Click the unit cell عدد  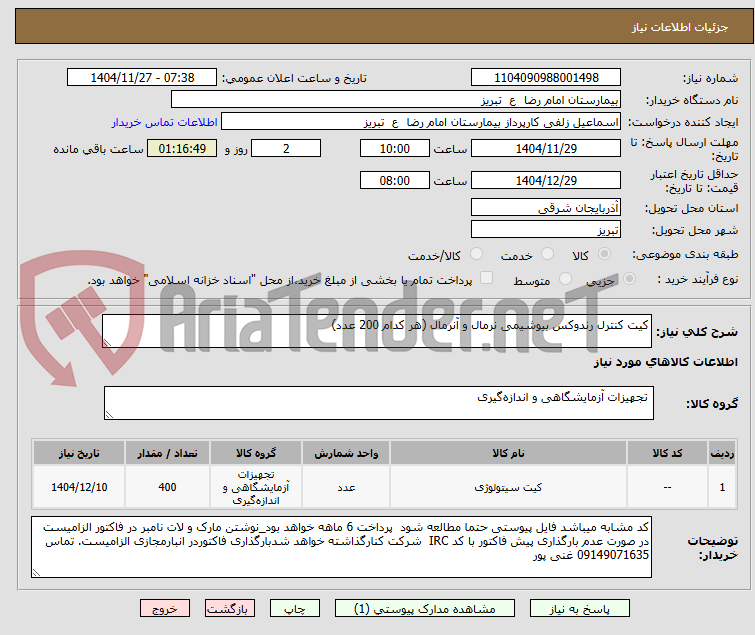tap(346, 487)
